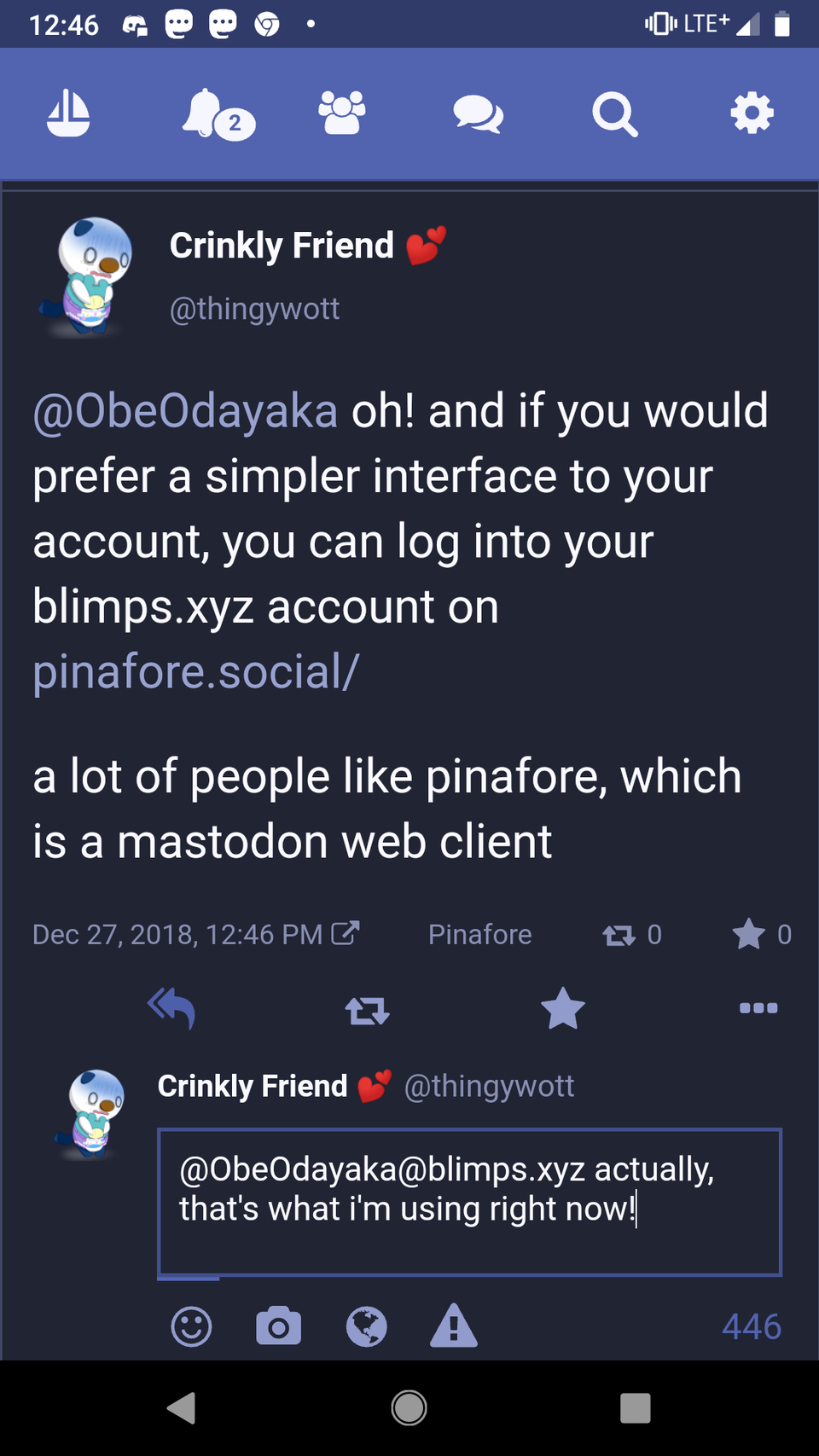819x1456 pixels.
Task: Open the community people icon
Action: click(x=341, y=113)
